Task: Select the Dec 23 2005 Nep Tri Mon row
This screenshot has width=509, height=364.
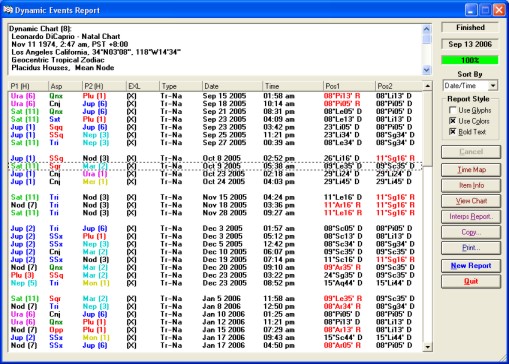Action: coord(215,283)
